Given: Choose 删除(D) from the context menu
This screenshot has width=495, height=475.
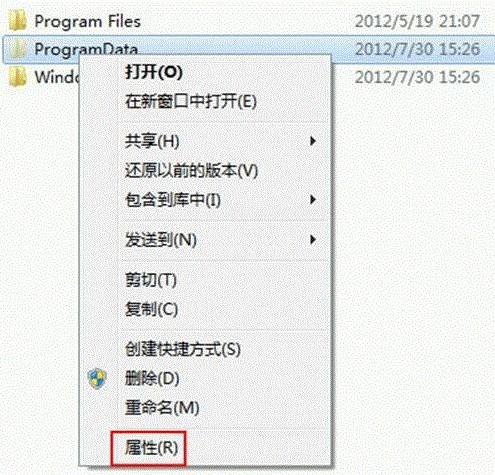Looking at the screenshot, I should pos(152,378).
